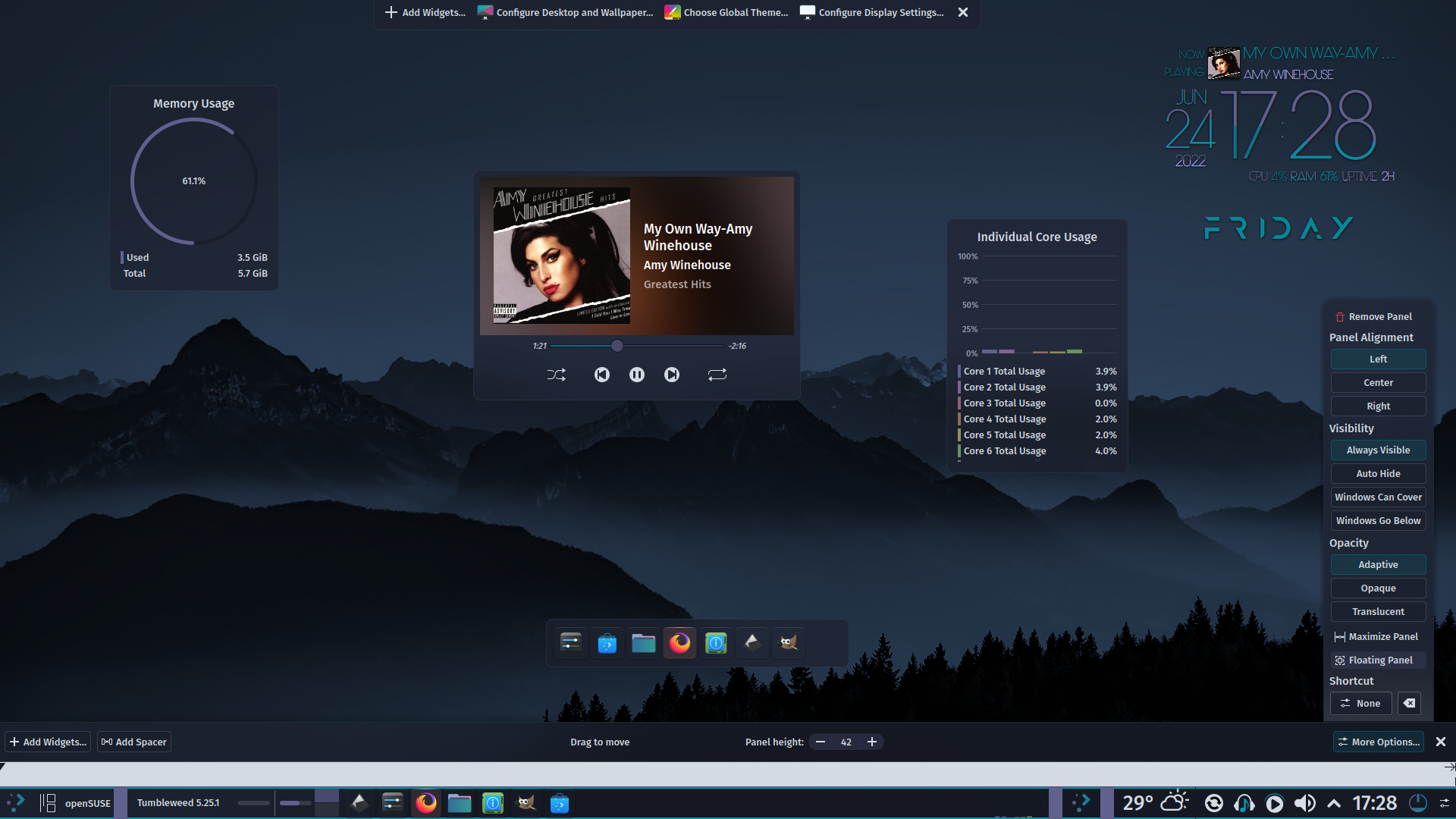The height and width of the screenshot is (819, 1456).
Task: Open Info Center from the desktop dock
Action: coord(717,643)
